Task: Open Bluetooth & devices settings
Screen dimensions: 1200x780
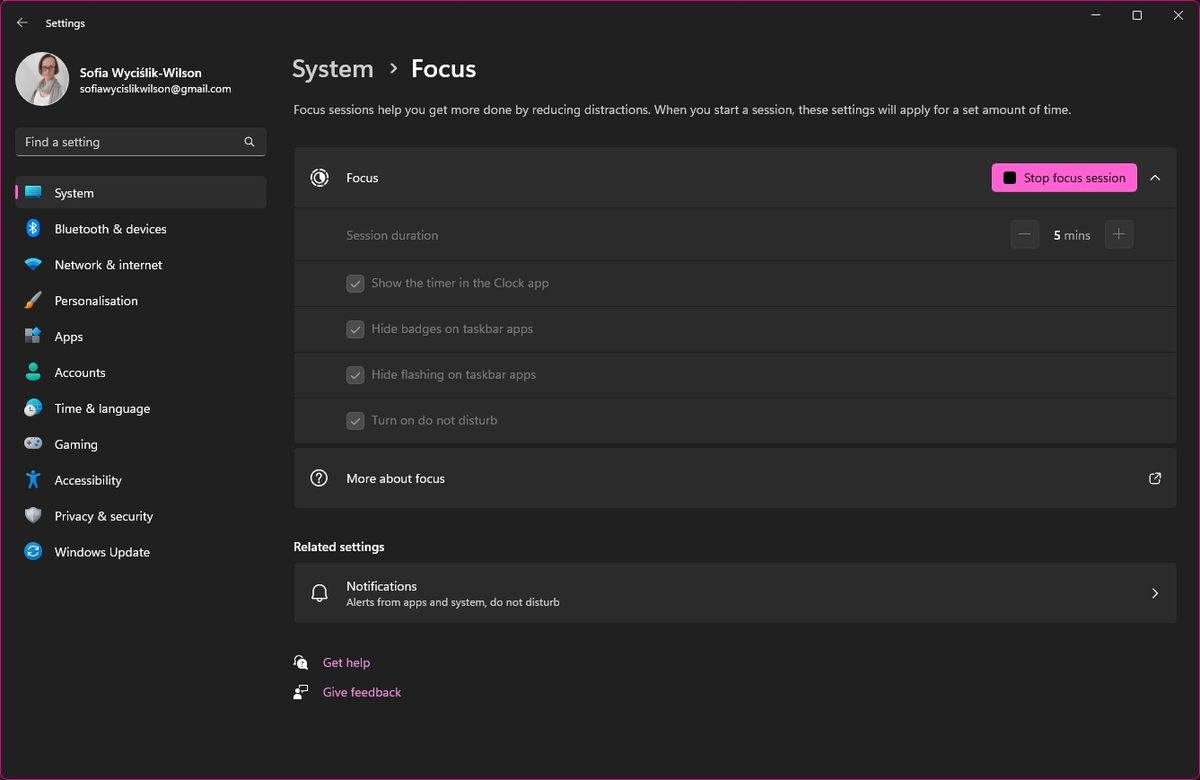Action: (x=110, y=229)
